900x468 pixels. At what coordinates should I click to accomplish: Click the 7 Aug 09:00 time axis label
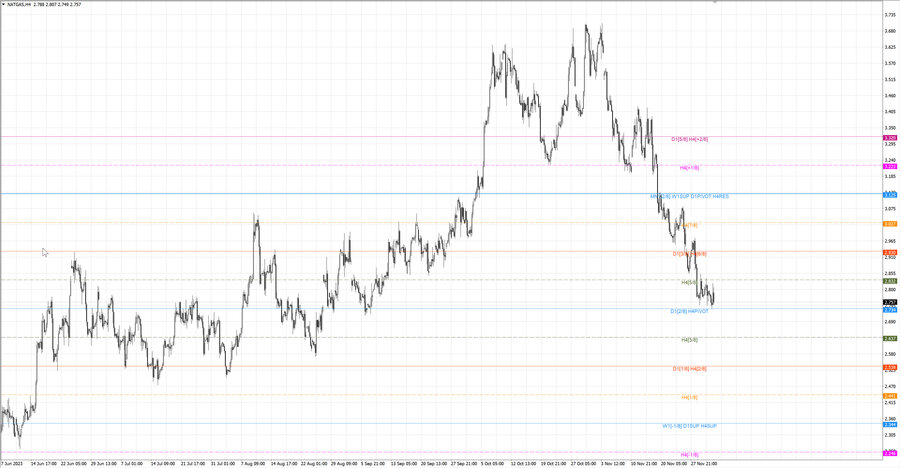point(253,463)
